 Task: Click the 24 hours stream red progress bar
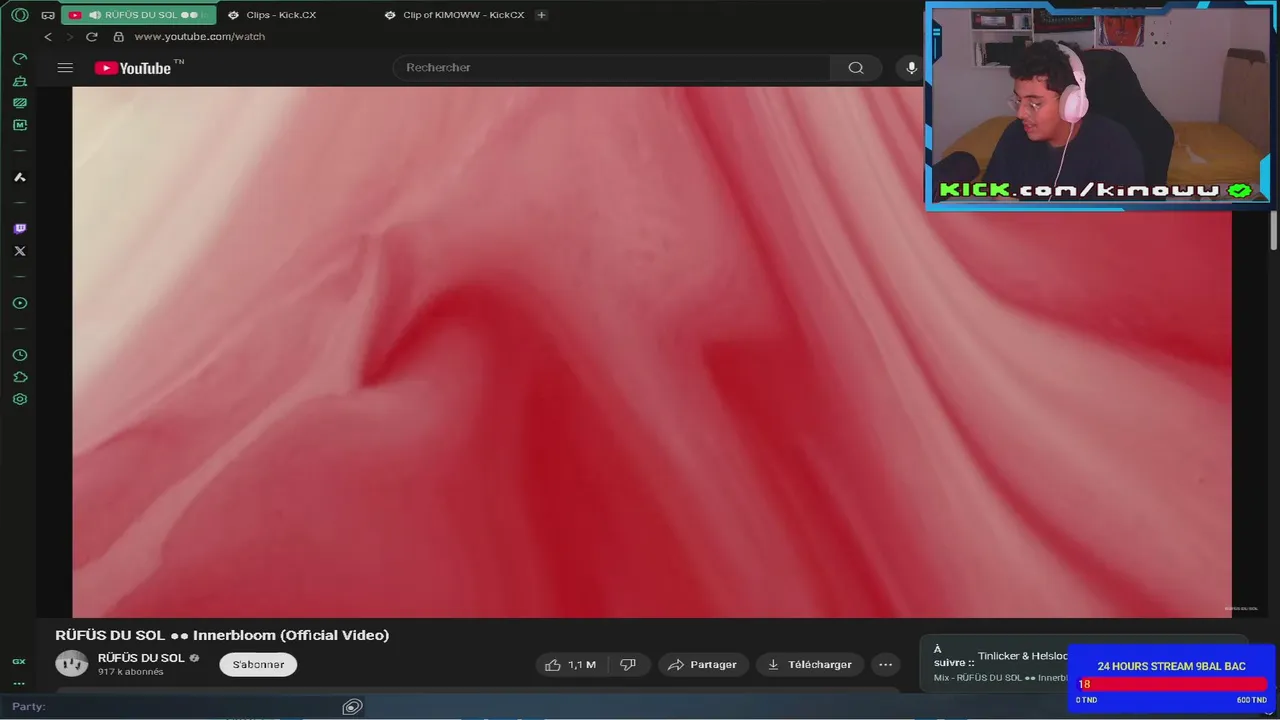[1172, 684]
